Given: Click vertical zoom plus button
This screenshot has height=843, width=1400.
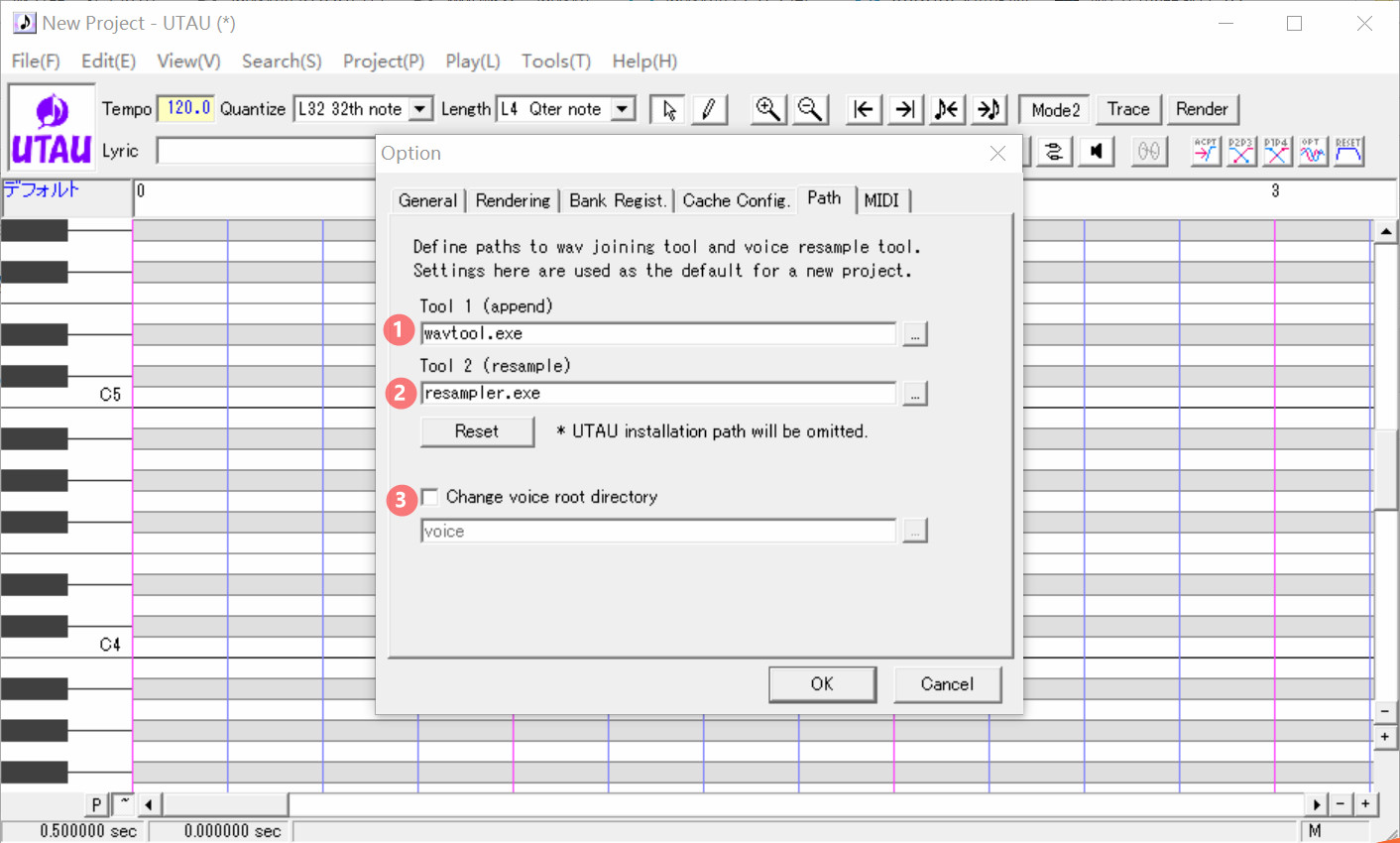Looking at the screenshot, I should (1386, 737).
